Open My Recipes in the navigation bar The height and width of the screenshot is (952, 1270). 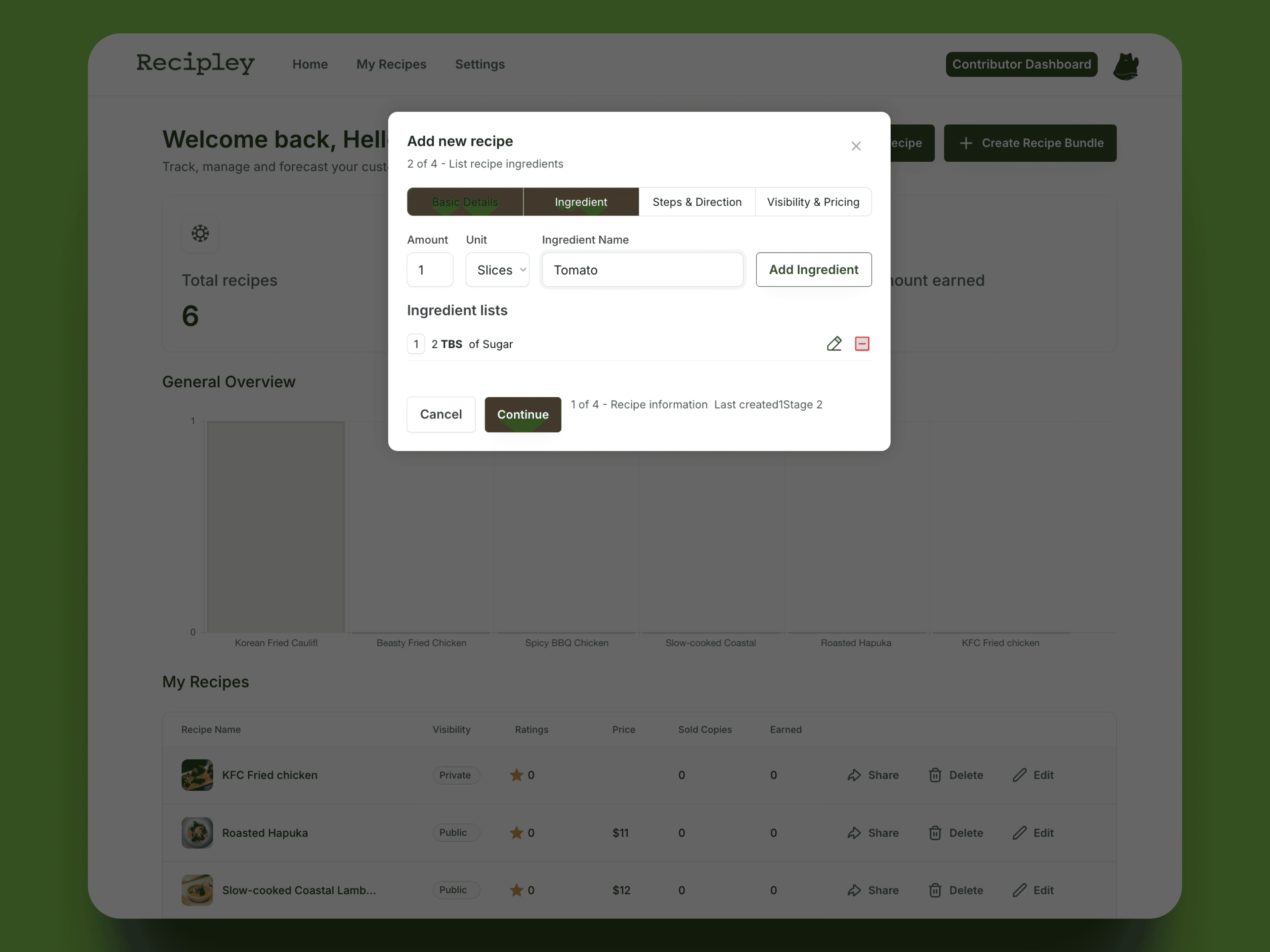click(392, 64)
